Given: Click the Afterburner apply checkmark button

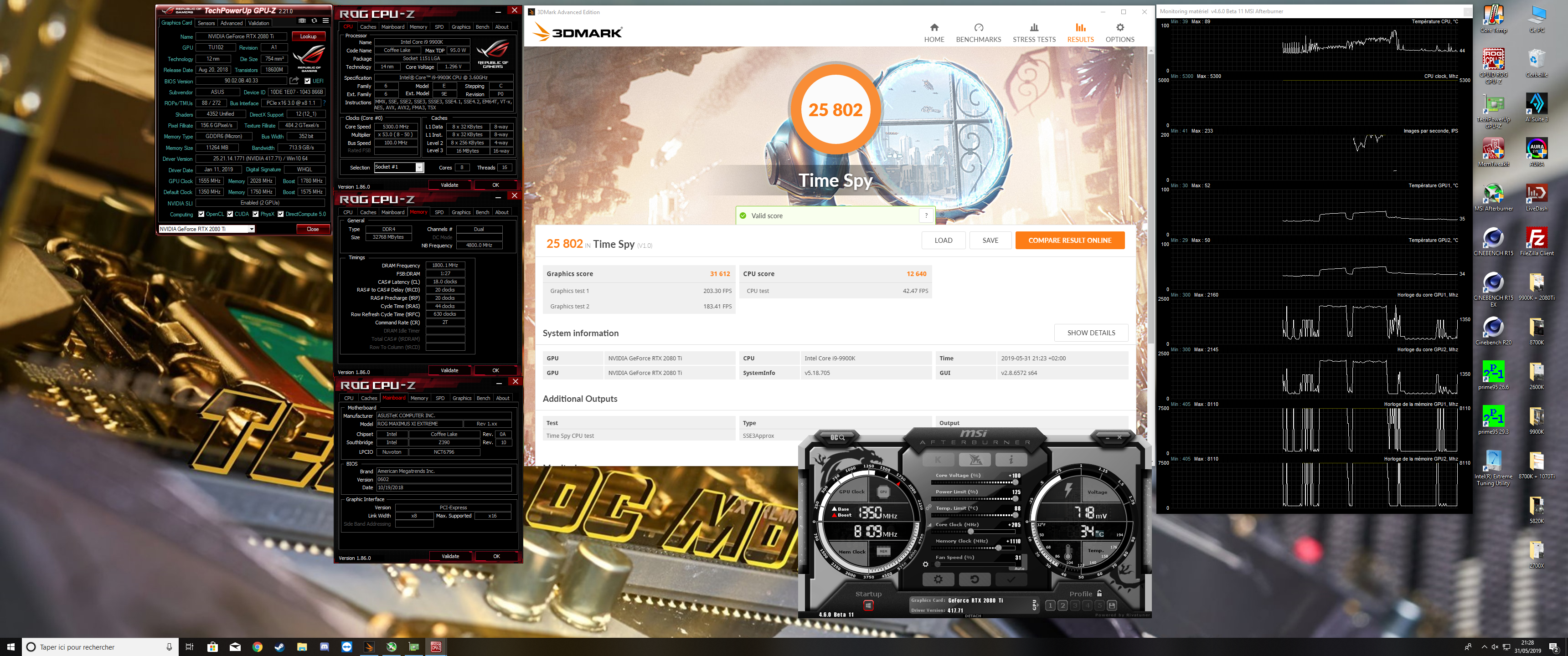Looking at the screenshot, I should pos(1011,579).
